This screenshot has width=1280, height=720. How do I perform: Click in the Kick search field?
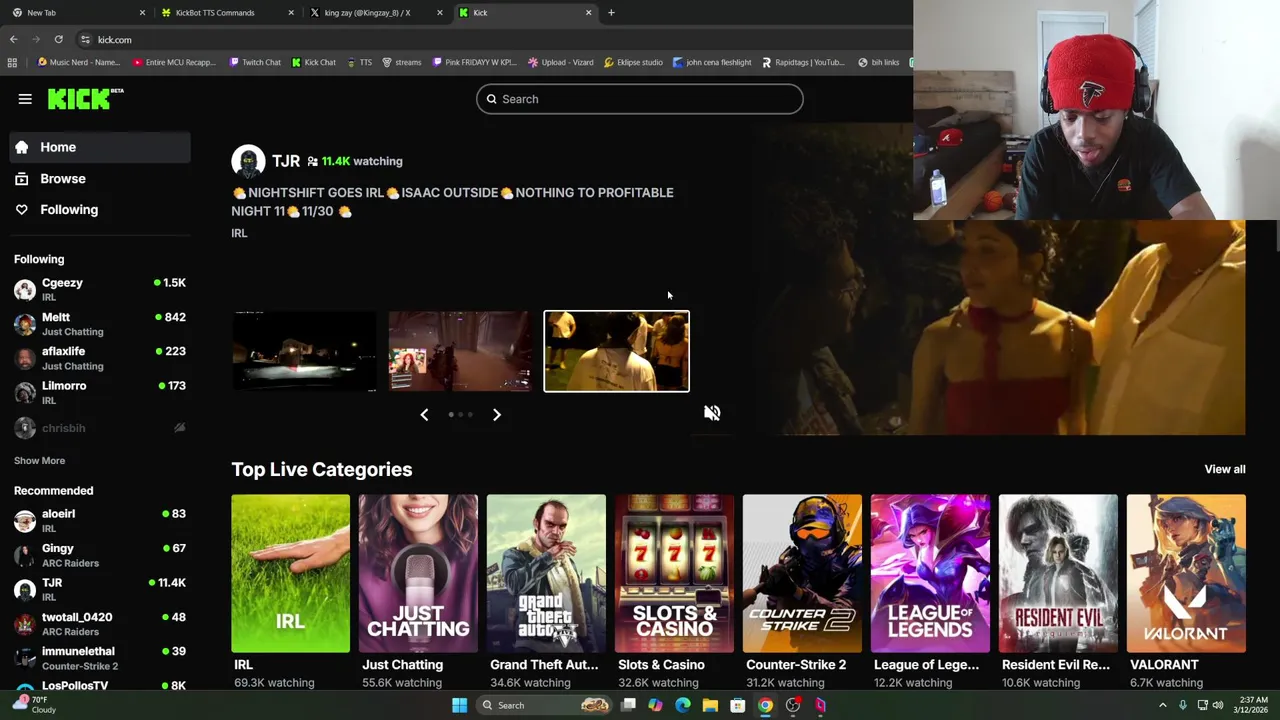(x=640, y=99)
